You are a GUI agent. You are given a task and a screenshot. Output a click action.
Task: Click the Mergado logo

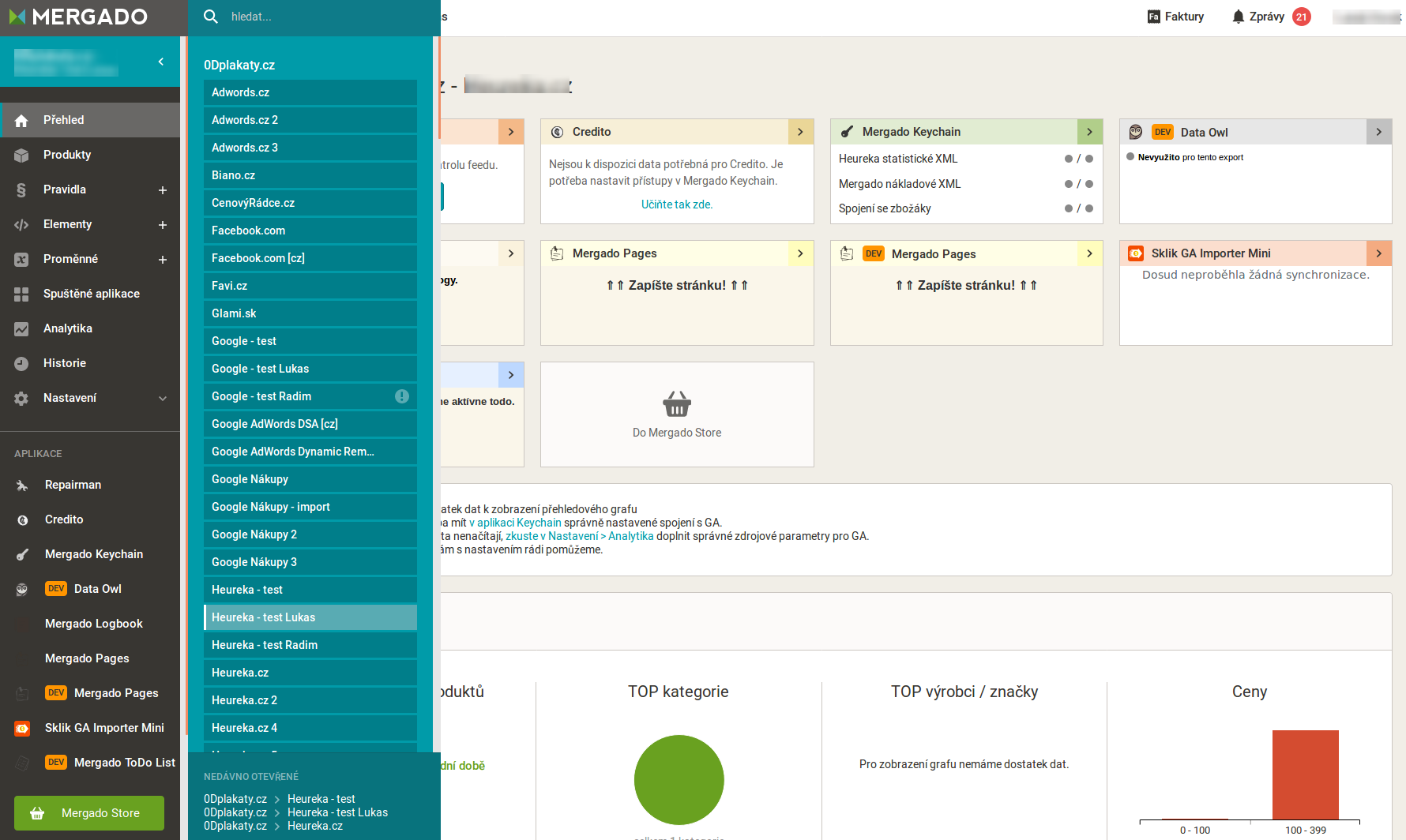pos(78,17)
